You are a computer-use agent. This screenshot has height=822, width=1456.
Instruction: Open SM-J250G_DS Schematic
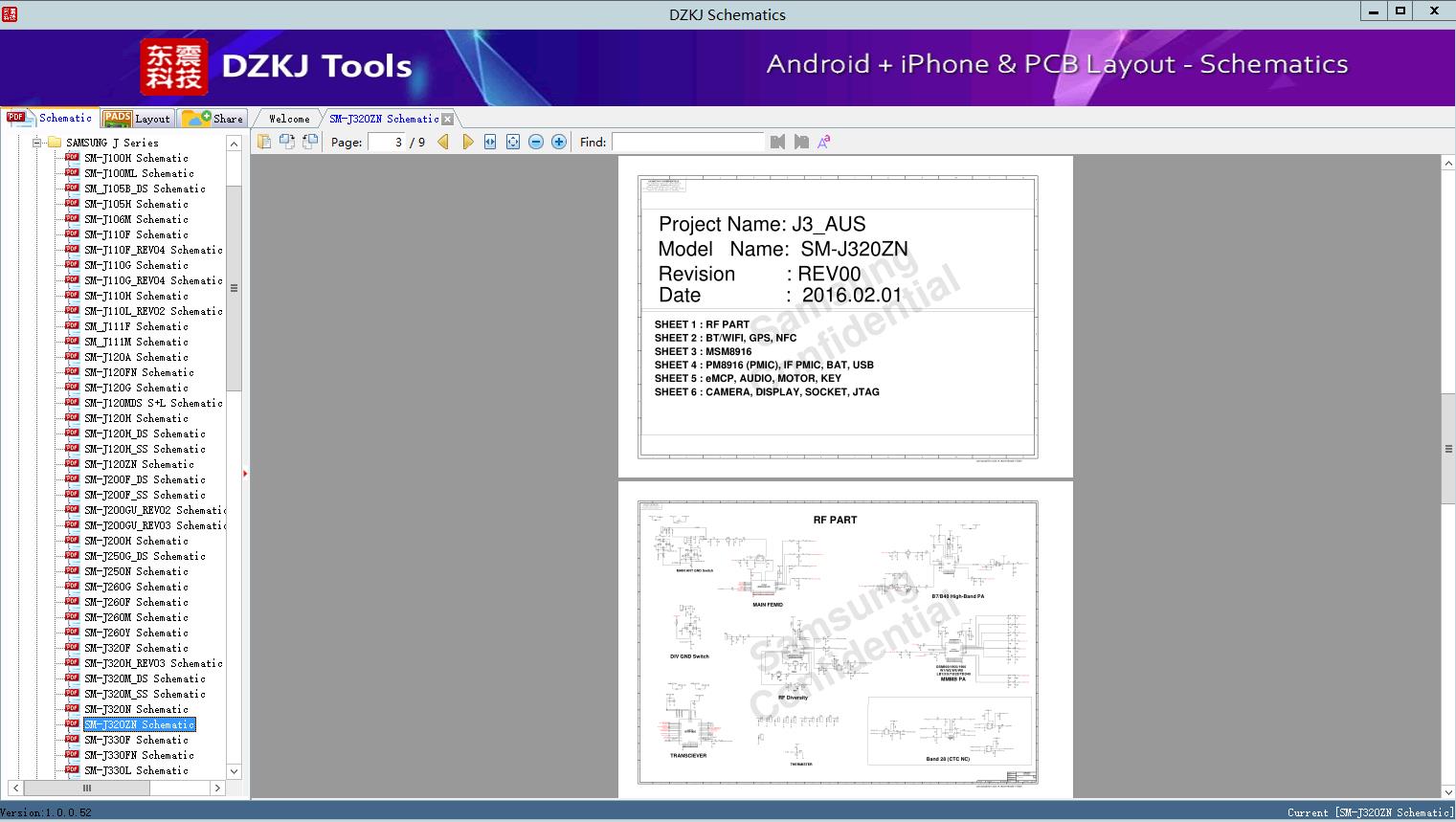pyautogui.click(x=145, y=556)
